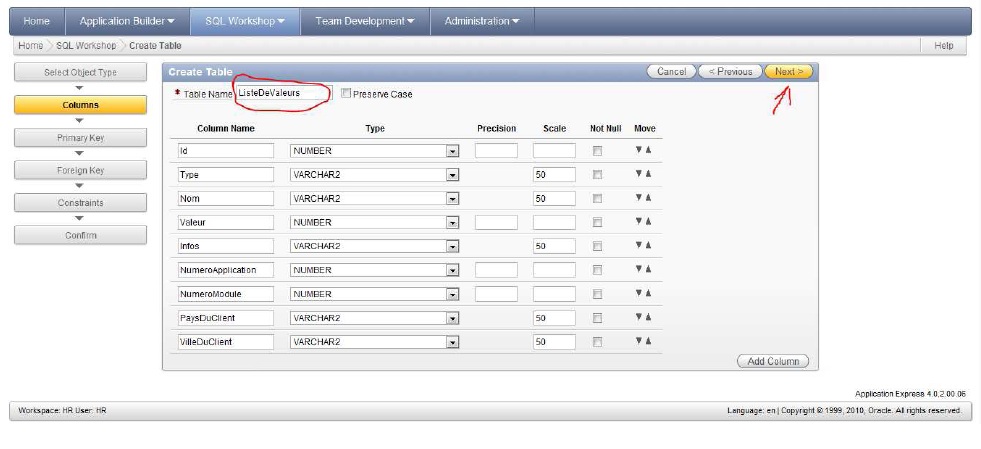This screenshot has height=449, width=981.
Task: Click the Next button
Action: pyautogui.click(x=788, y=72)
